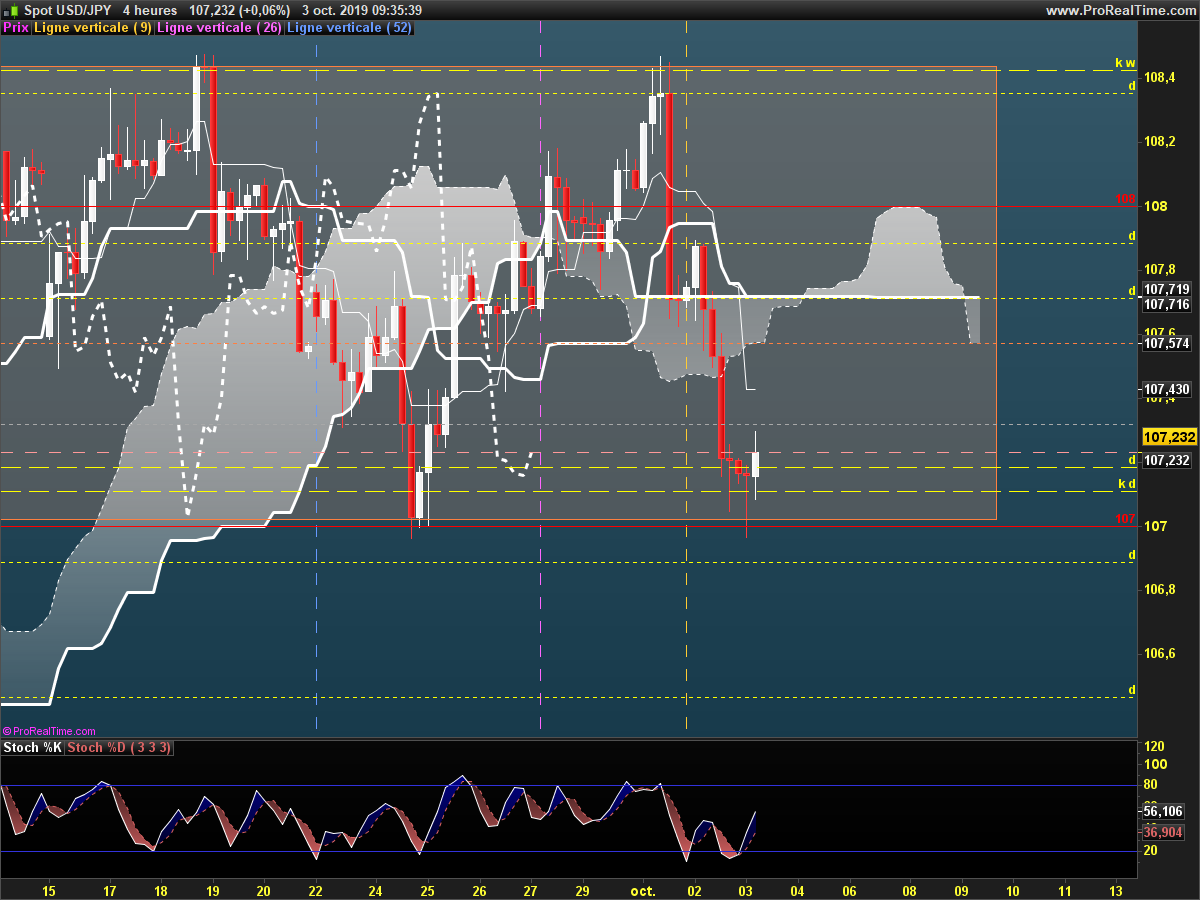Click the red 36,904 stochastic value tag
This screenshot has height=900, width=1200.
1162,832
